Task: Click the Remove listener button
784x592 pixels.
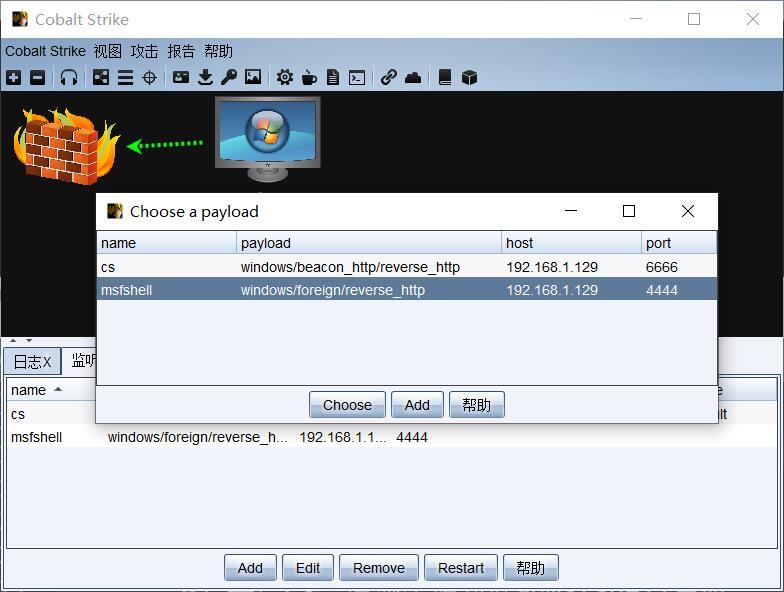Action: [379, 568]
